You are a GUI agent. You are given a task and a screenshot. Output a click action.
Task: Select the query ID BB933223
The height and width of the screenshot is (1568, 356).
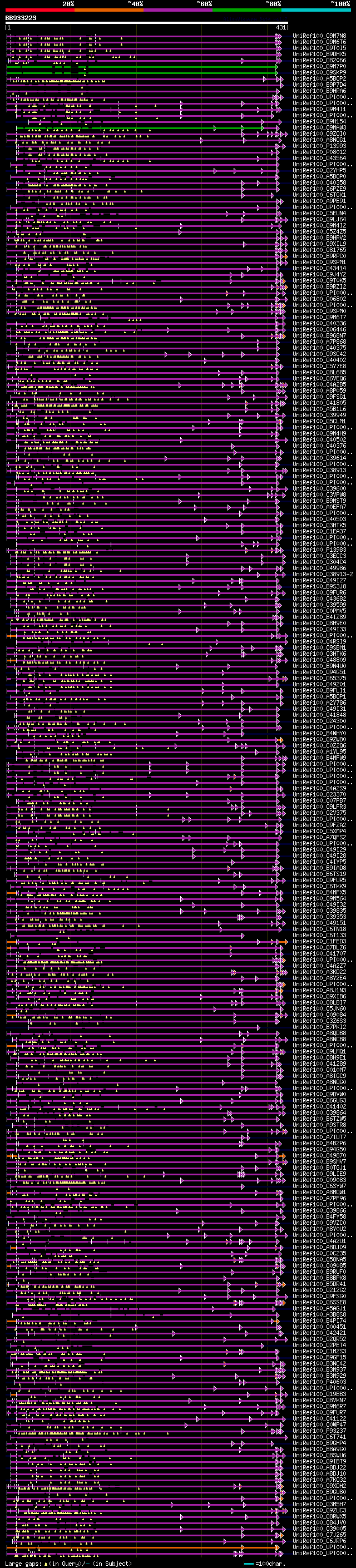click(x=21, y=18)
